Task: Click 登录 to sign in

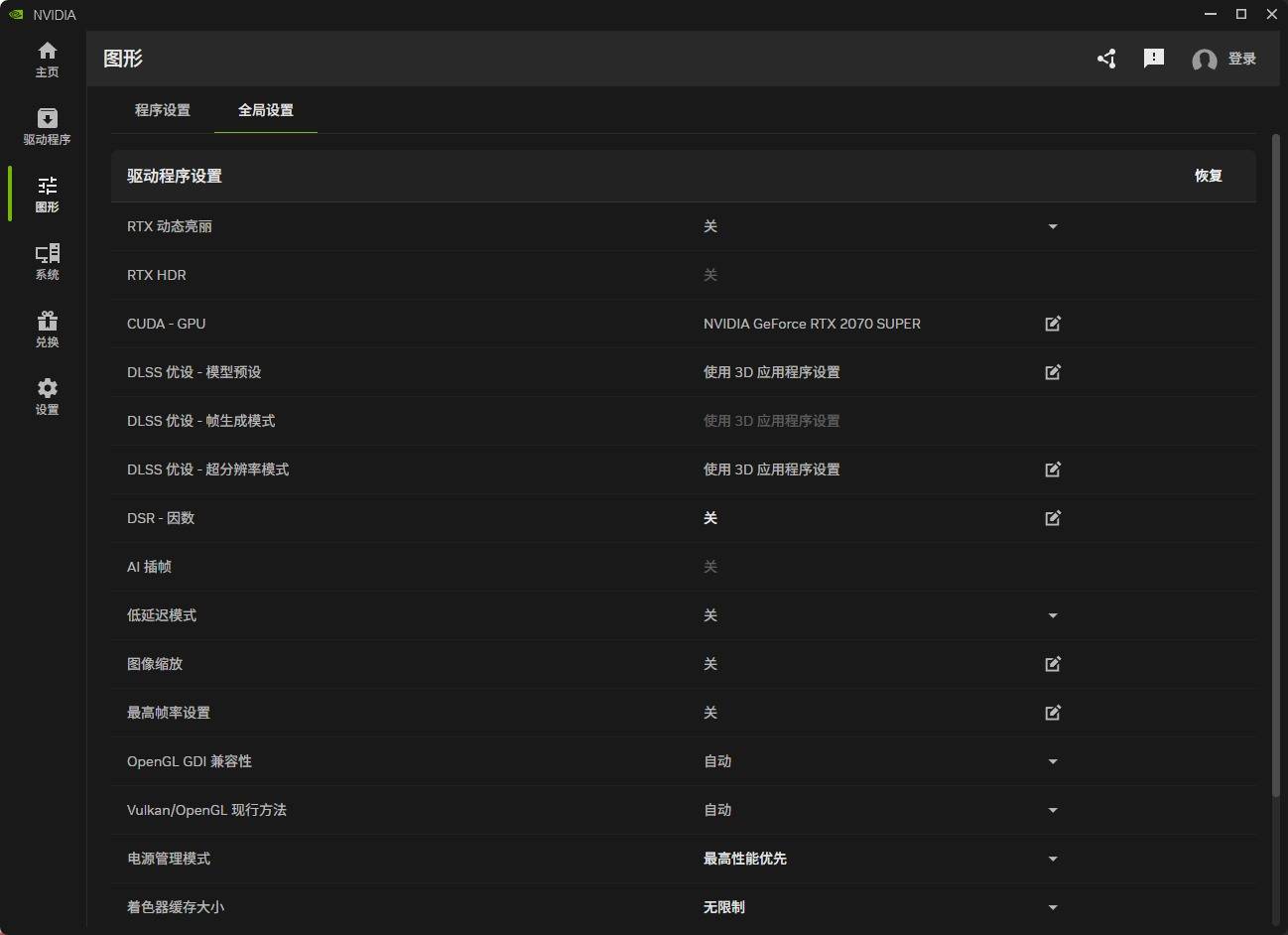Action: [x=1241, y=59]
